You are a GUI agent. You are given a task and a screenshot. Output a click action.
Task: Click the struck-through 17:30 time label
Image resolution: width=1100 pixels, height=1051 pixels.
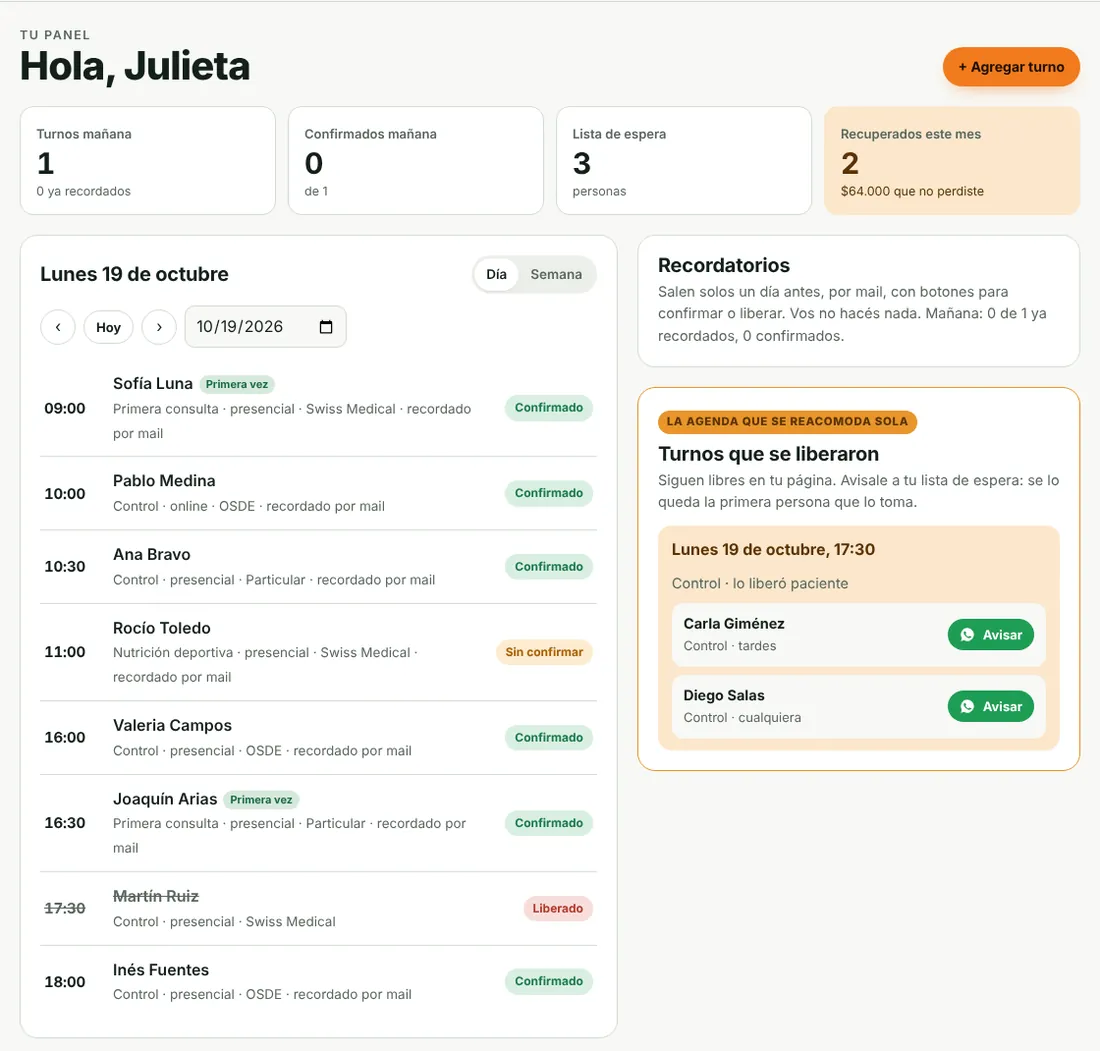pos(65,909)
